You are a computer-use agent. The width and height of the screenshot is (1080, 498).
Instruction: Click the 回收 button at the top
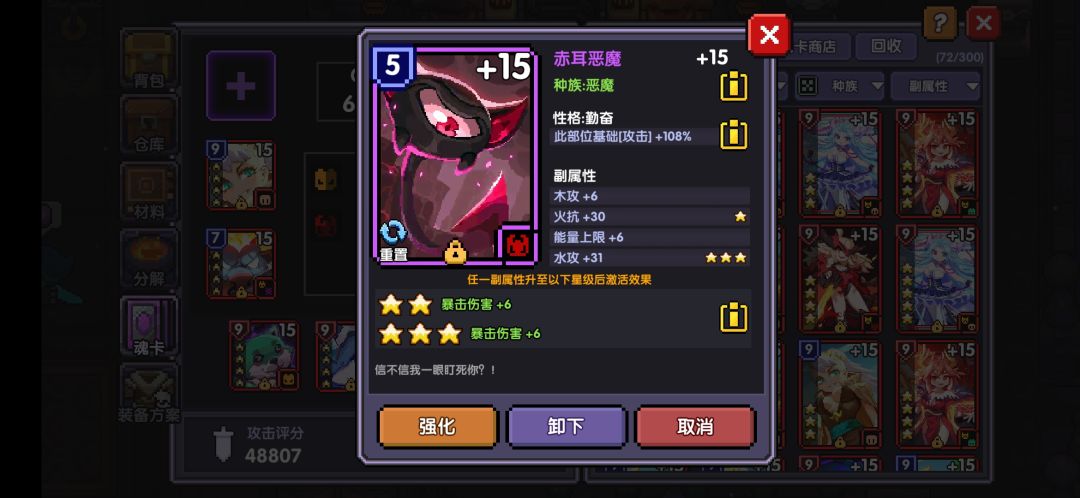click(x=886, y=46)
